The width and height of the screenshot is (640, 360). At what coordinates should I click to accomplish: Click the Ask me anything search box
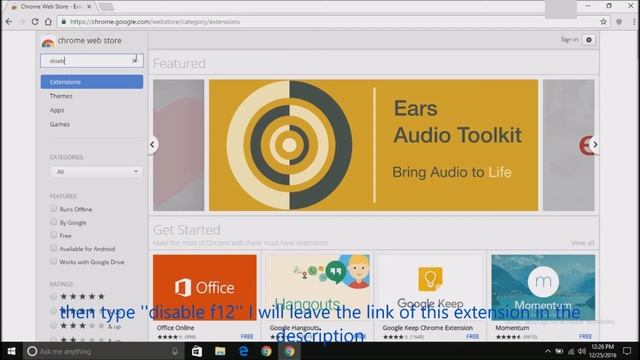coord(102,351)
